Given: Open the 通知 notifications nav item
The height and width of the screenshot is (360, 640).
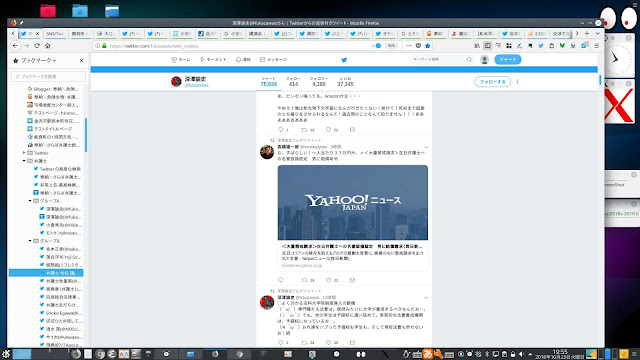Looking at the screenshot, I should (x=243, y=60).
